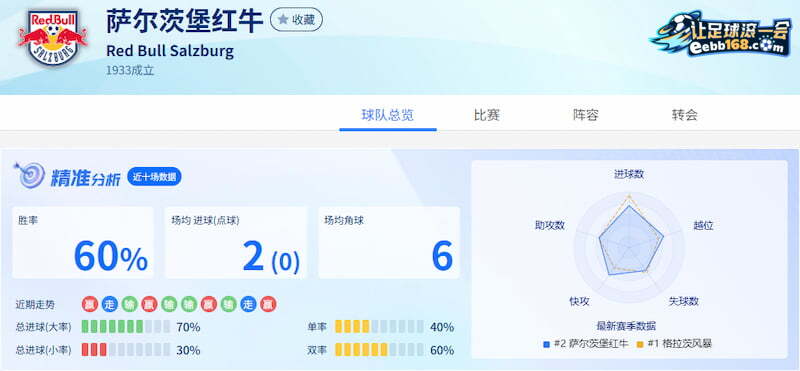
Task: Switch to the 阵容 tab
Action: click(x=586, y=115)
